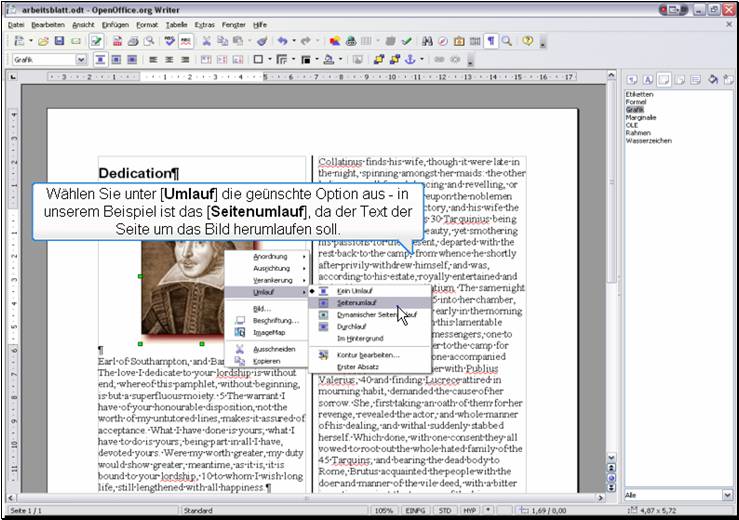Open the Alle filter dropdown in styles panel

tap(727, 495)
